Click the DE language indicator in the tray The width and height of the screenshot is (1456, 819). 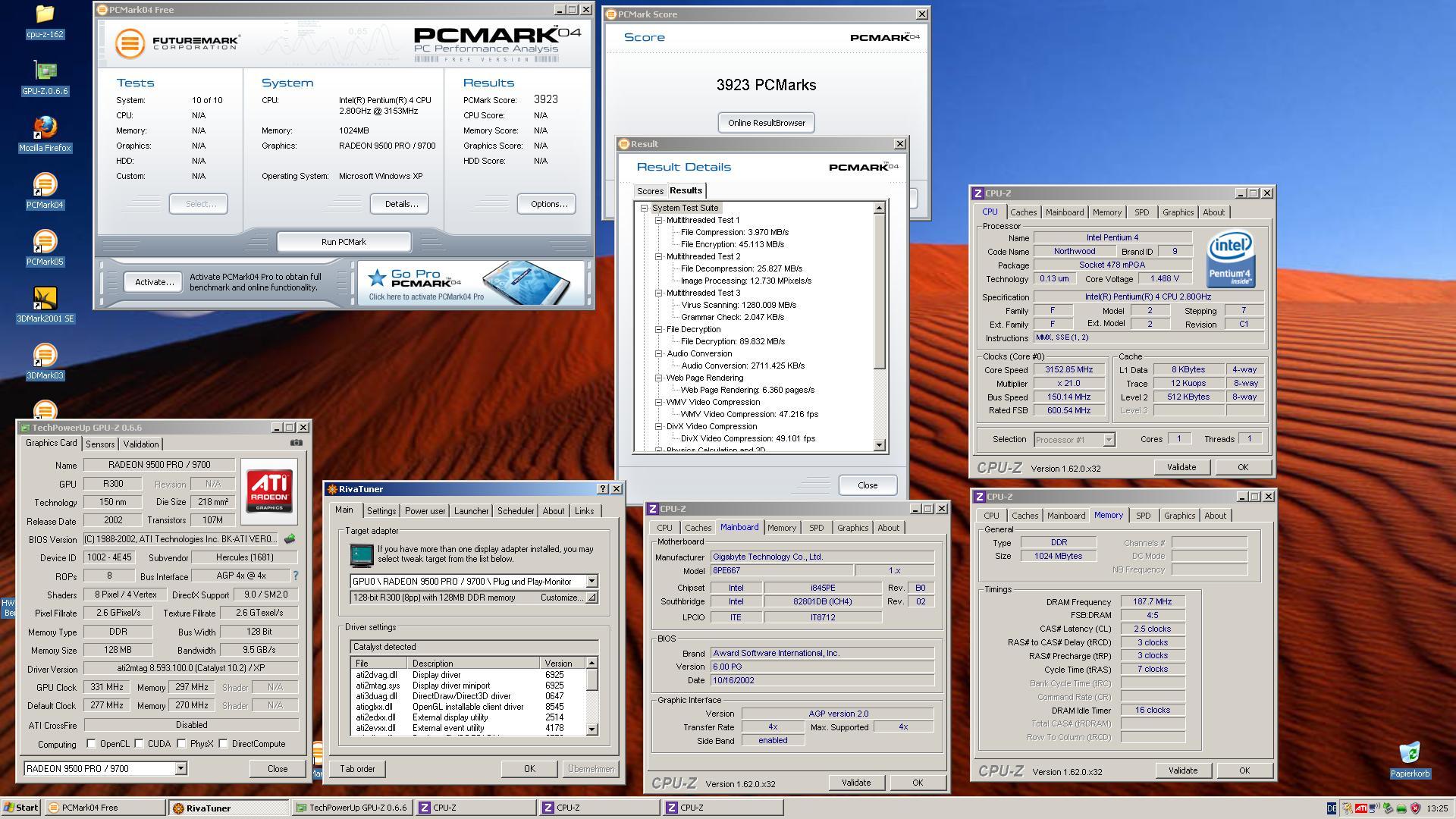[1332, 808]
